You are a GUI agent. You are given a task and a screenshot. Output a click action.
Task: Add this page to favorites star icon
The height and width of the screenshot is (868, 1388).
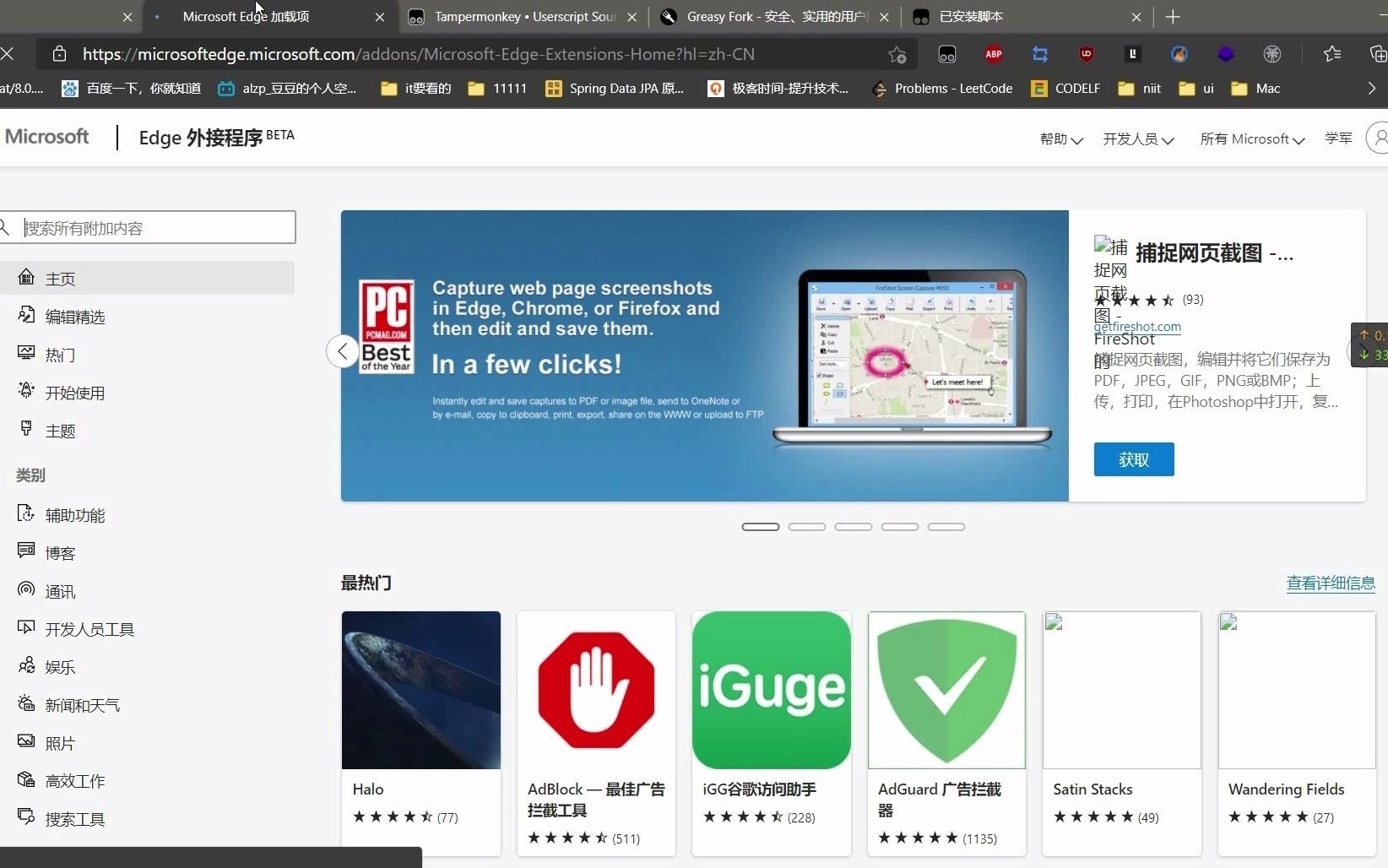[x=897, y=55]
